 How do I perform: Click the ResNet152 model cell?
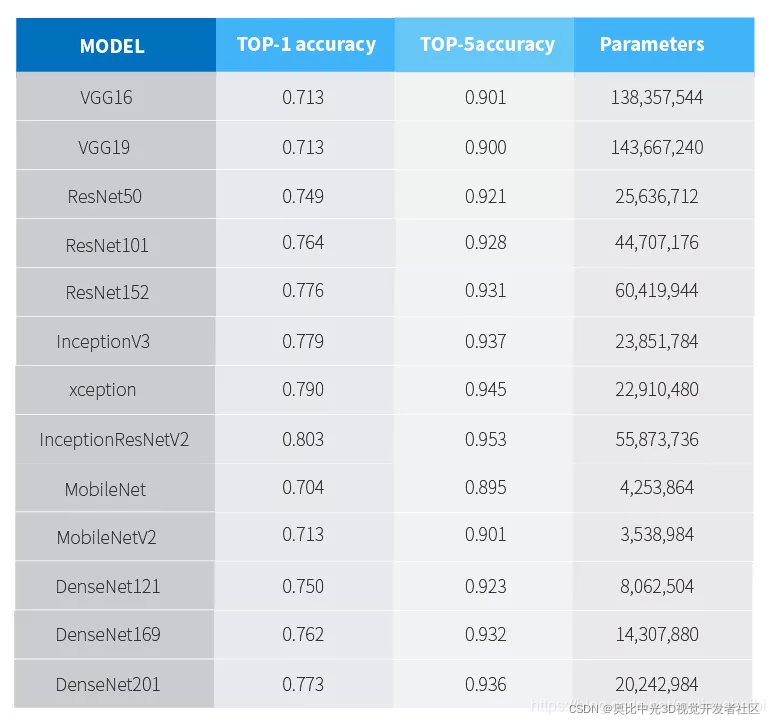(107, 292)
